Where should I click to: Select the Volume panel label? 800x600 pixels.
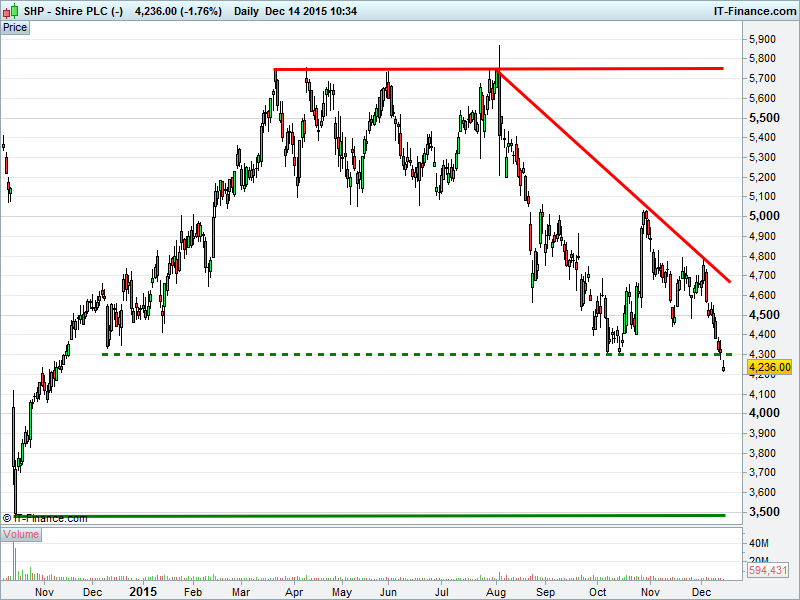[21, 534]
